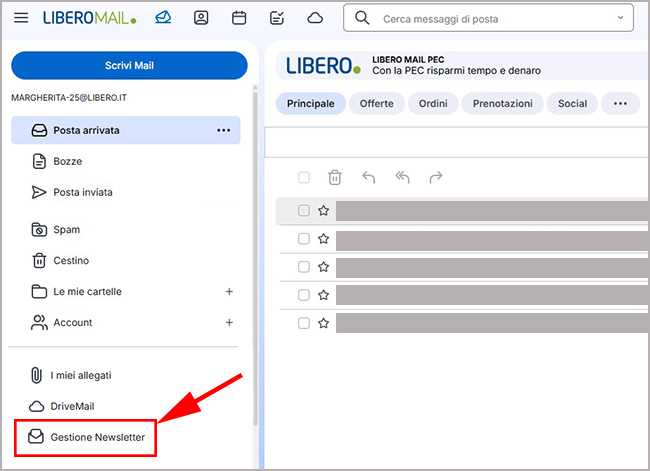650x471 pixels.
Task: Focus the Cerca messaggi di posta field
Action: point(488,18)
